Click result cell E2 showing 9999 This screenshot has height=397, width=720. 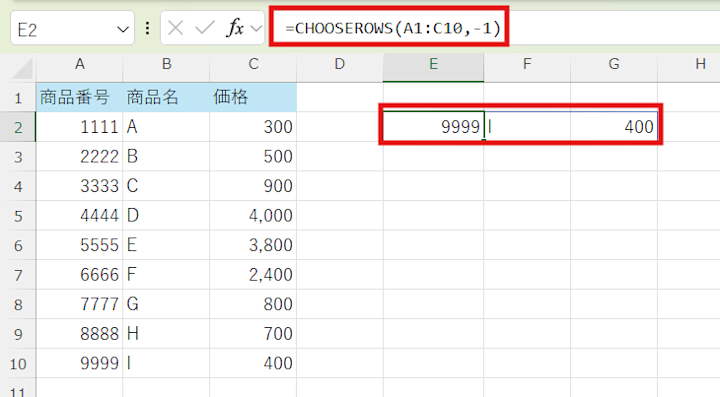pos(433,127)
